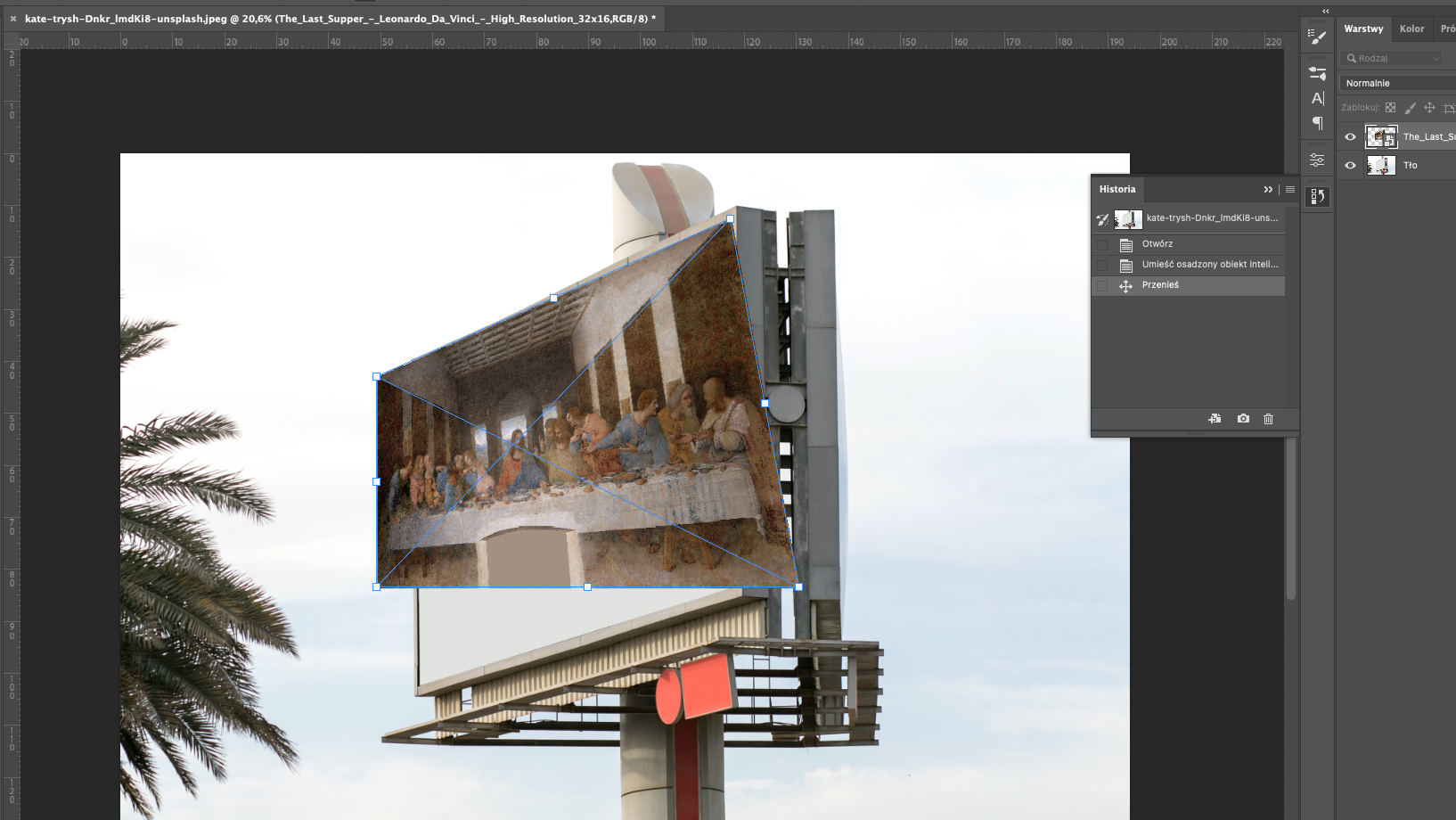This screenshot has width=1456, height=820.
Task: Click the top-right transform corner handle
Action: [x=731, y=218]
